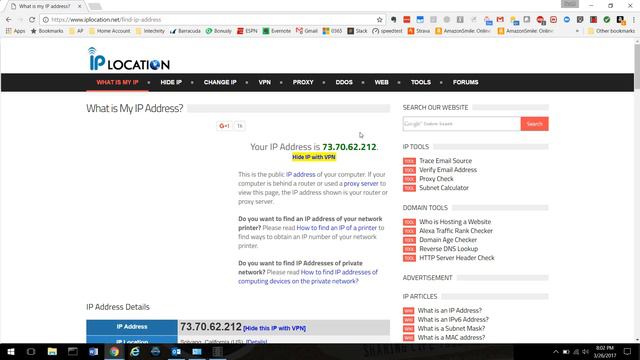View site information icon in address bar
The image size is (640, 360).
[x=46, y=20]
